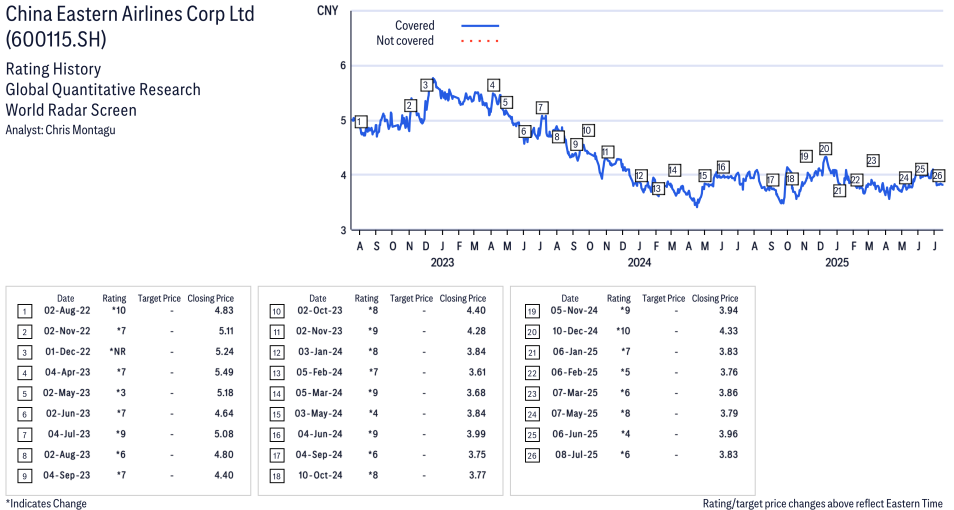The image size is (954, 510).
Task: Click closing price 3.86 for 07-Mar-25
Action: click(728, 393)
